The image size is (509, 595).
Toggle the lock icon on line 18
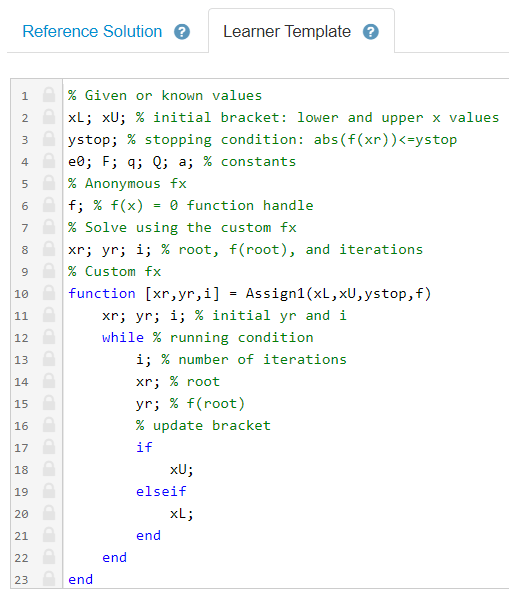[x=49, y=469]
